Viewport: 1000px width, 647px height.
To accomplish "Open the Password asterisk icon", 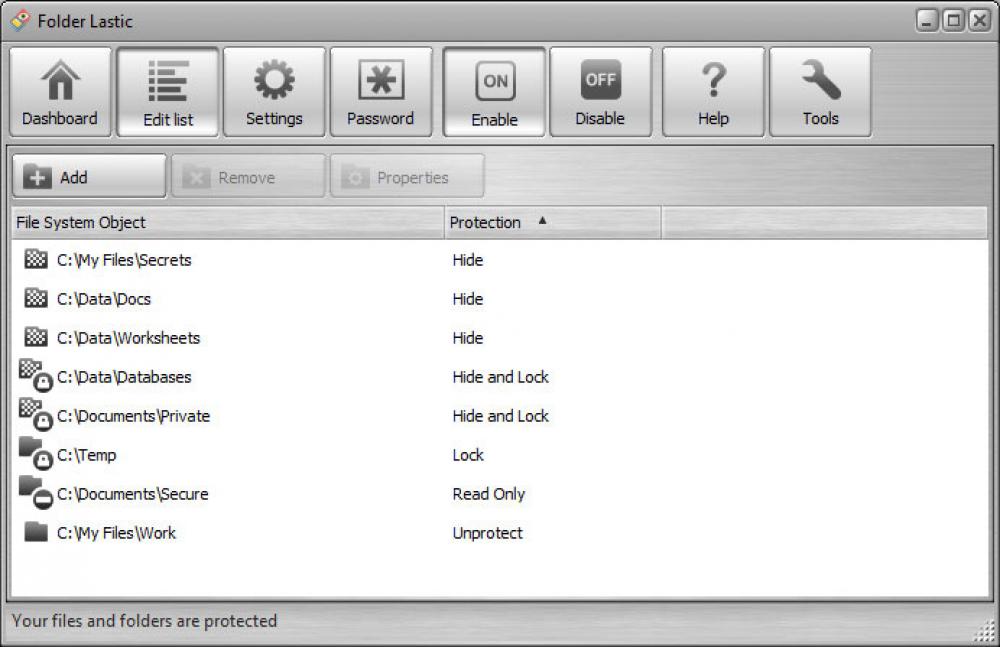I will pos(381,80).
